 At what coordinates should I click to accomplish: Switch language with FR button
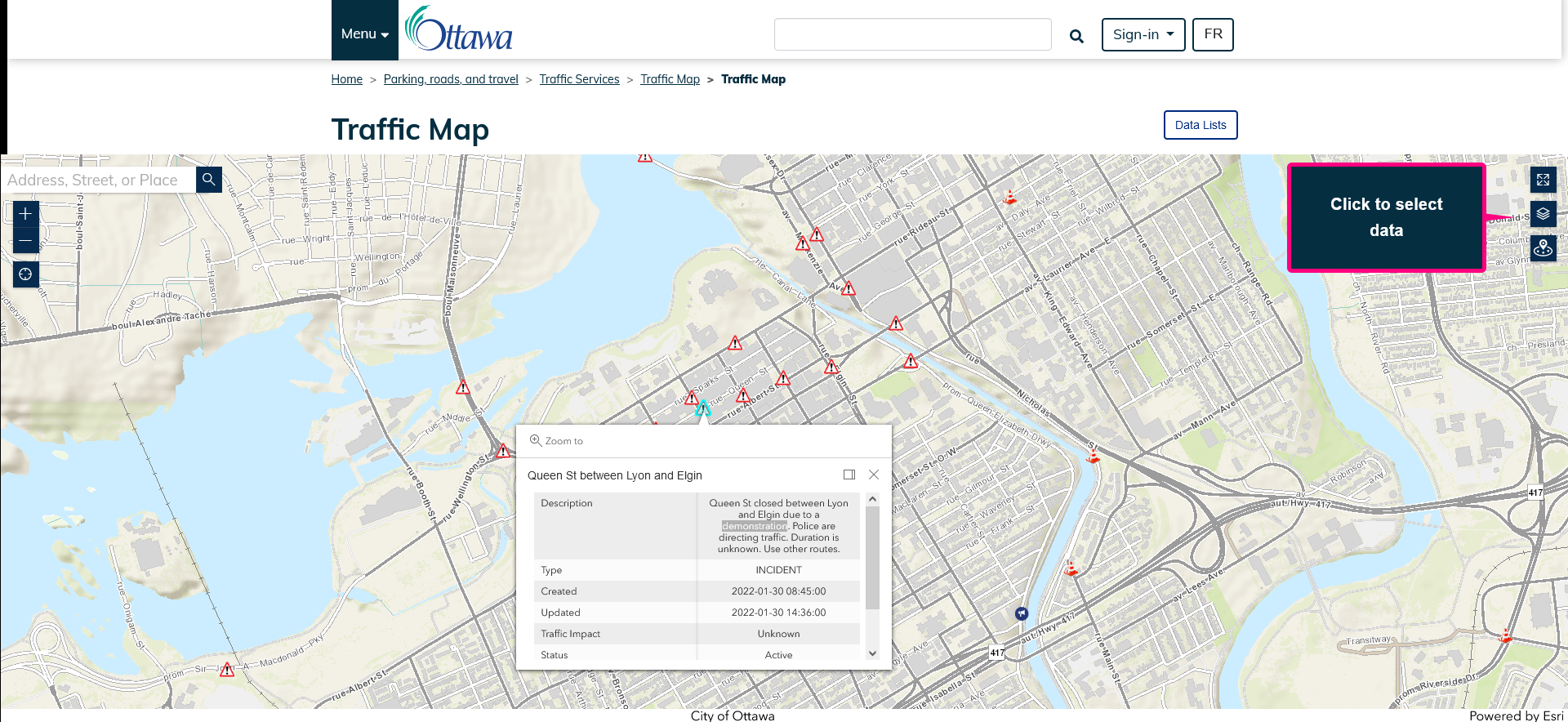tap(1213, 34)
